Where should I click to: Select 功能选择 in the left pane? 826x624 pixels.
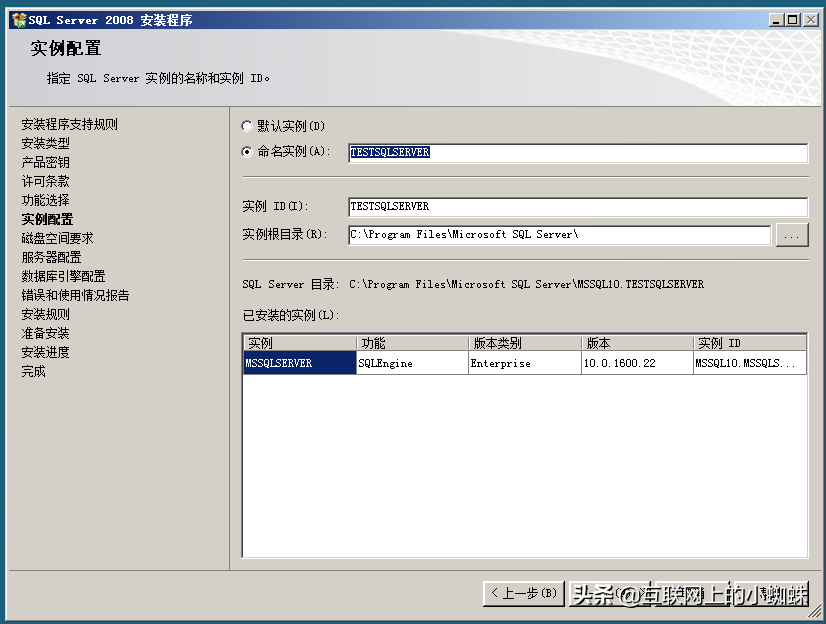(x=47, y=199)
